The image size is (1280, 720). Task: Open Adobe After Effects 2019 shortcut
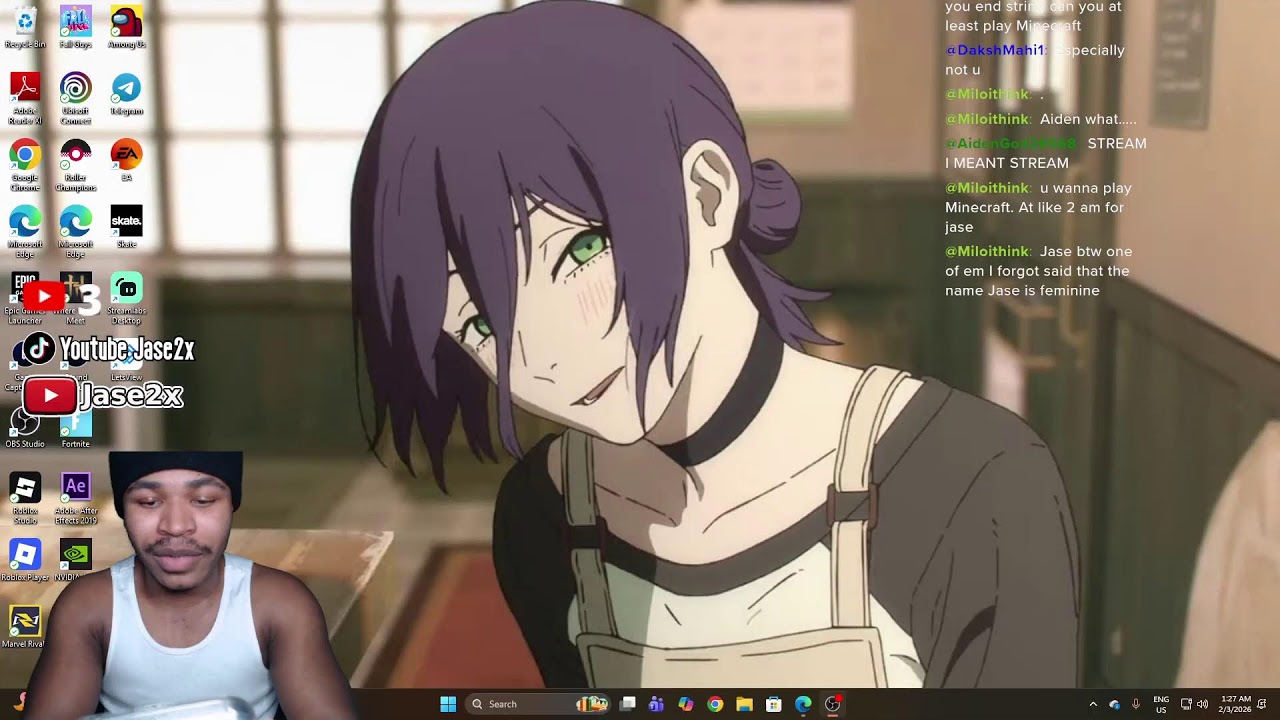coord(75,498)
